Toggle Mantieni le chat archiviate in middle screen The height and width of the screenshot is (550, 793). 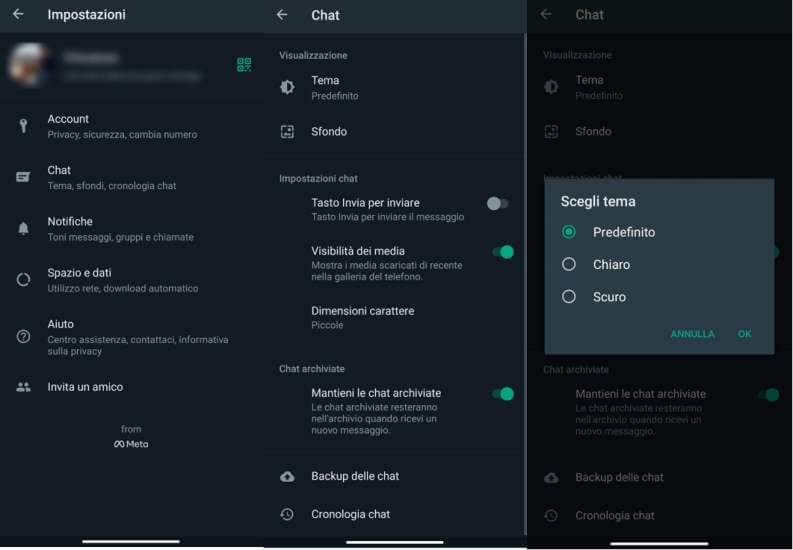[x=503, y=394]
